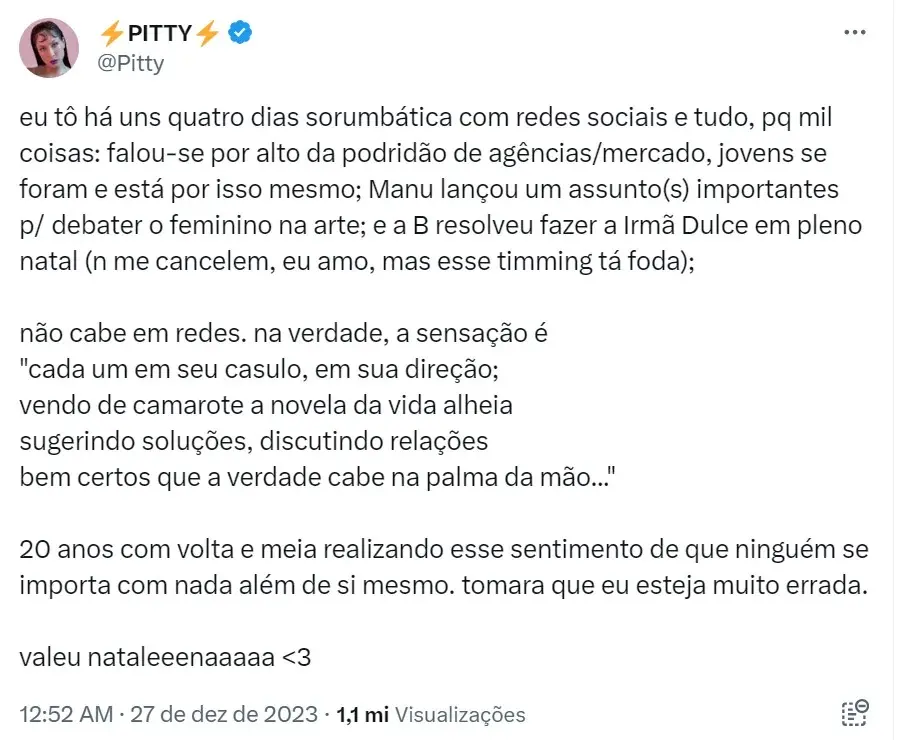Click "tomara que eu esteja muito errada" text
This screenshot has width=897, height=740.
(x=670, y=585)
